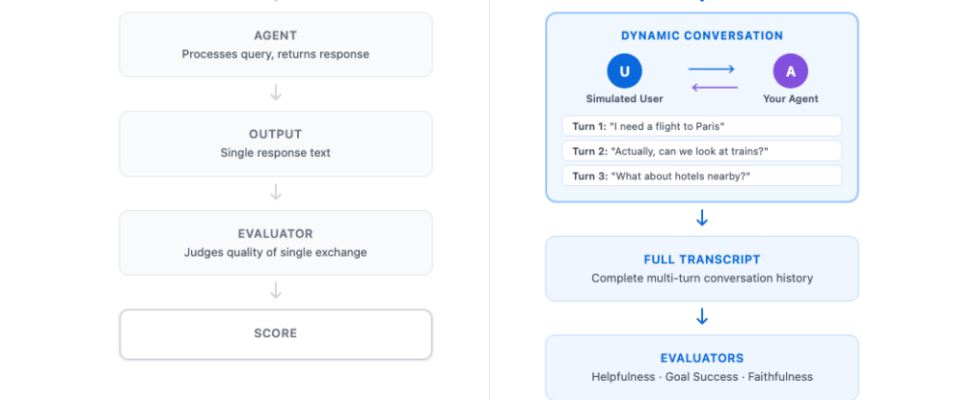Click the blue arrow above EVALUATORS box
This screenshot has width=978, height=400.
point(702,316)
